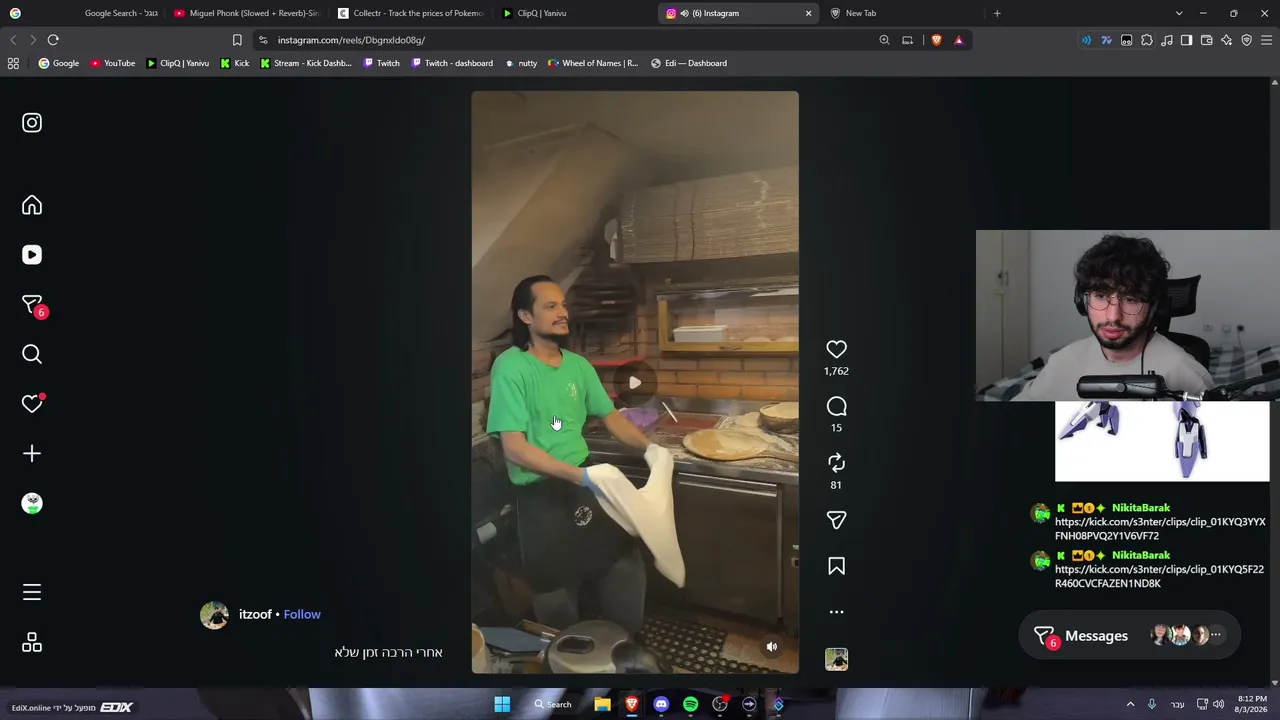Screen dimensions: 1280x720
Task: Open the Twitch - dashboard bookmark
Action: click(452, 63)
